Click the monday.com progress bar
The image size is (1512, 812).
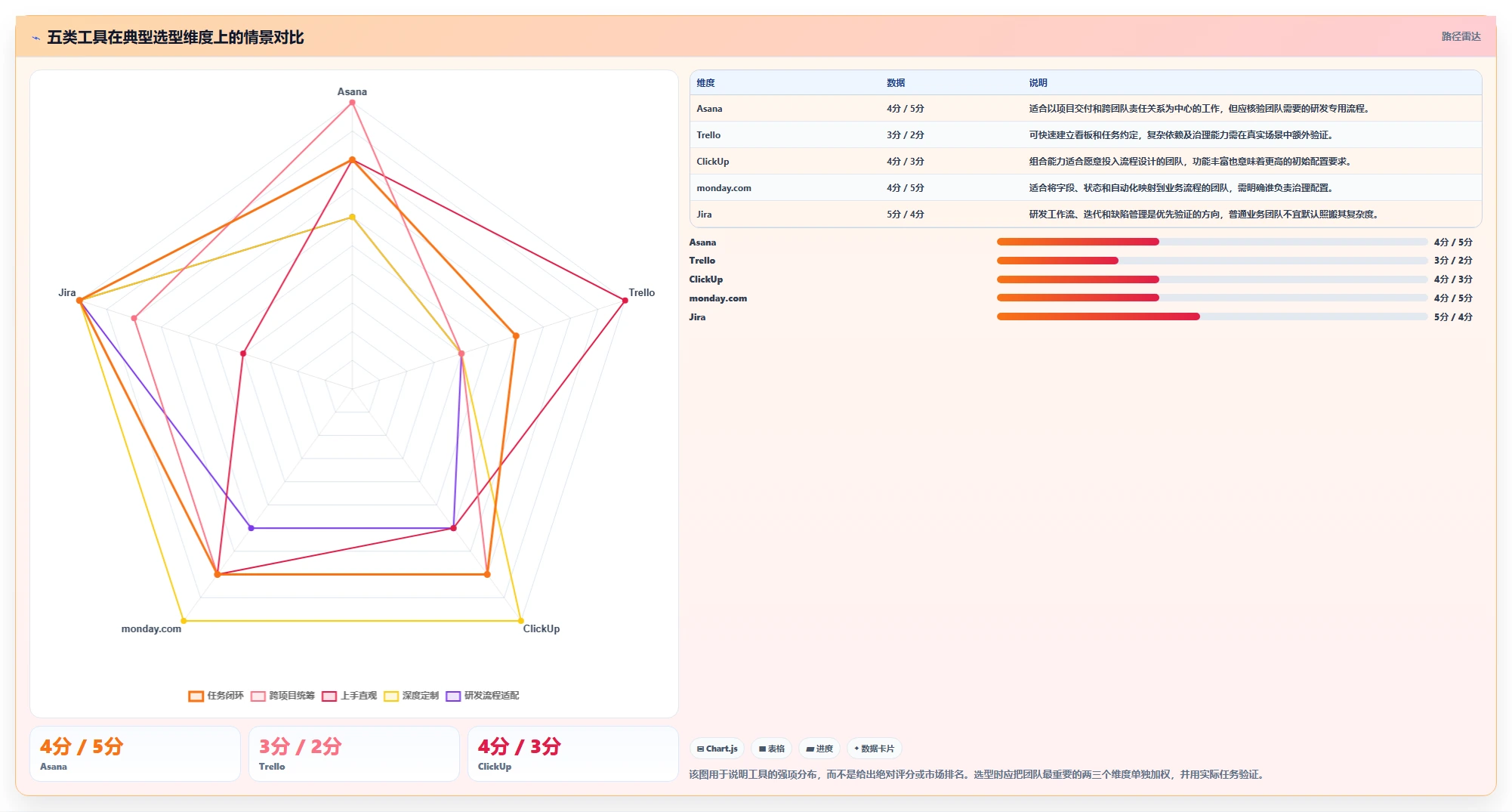coord(1212,298)
